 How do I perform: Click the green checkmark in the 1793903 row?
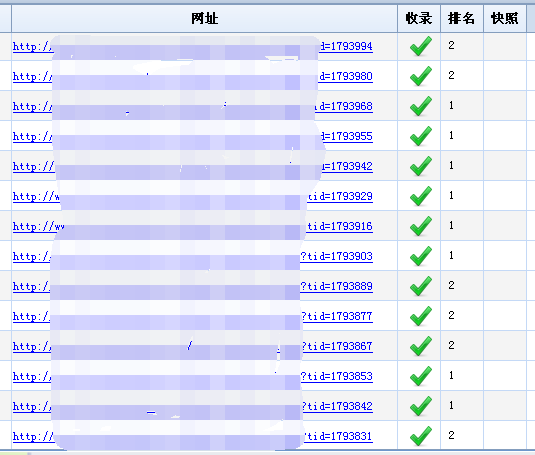pyautogui.click(x=421, y=256)
